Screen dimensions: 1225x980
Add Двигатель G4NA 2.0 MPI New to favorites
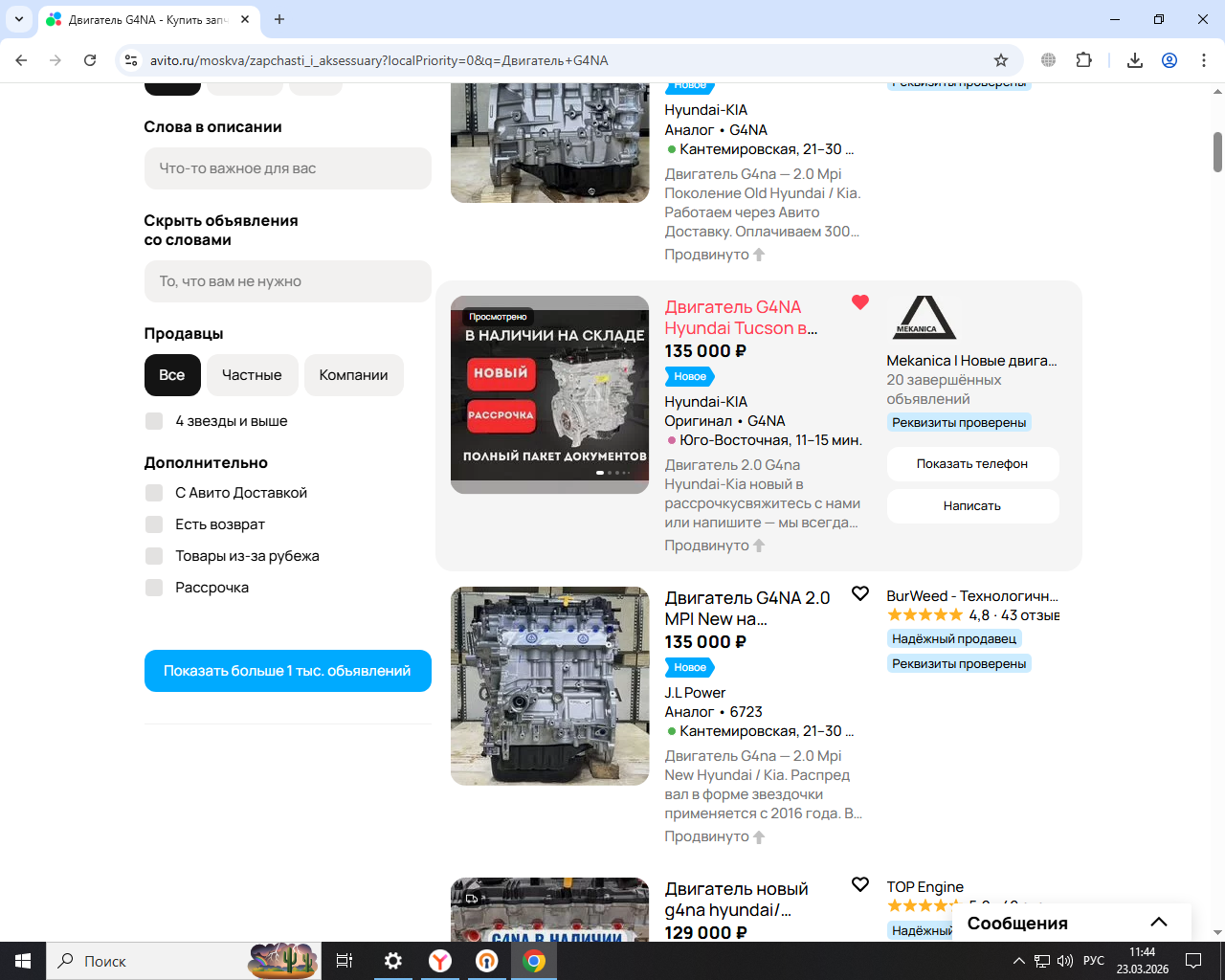coord(860,593)
